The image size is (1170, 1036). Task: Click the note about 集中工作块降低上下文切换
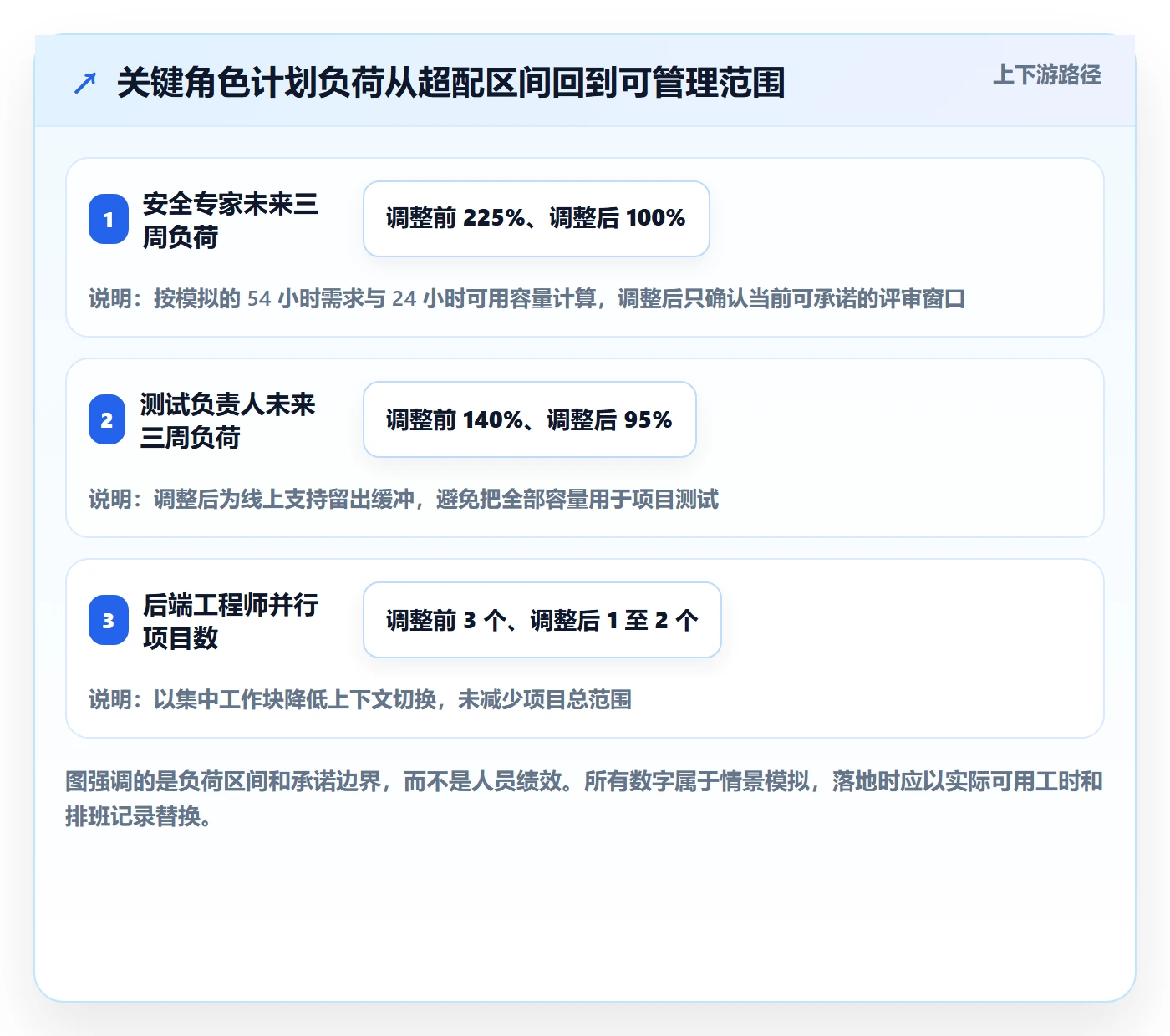point(360,699)
